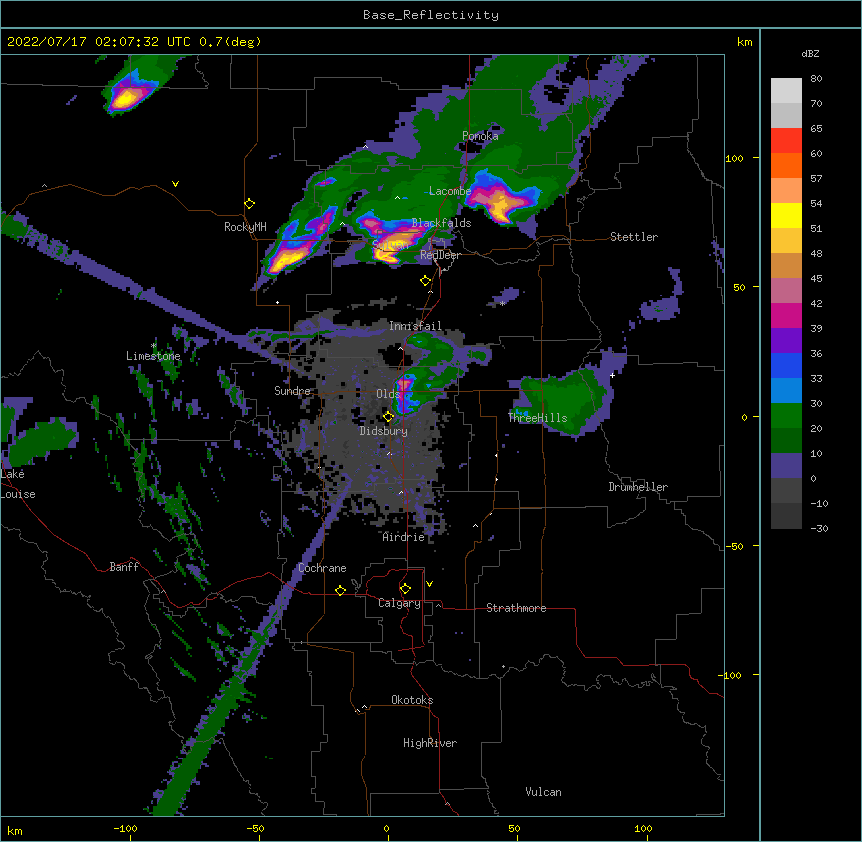Screen dimensions: 862x842
Task: Click the hail core echo east of Lacombe
Action: pyautogui.click(x=500, y=198)
